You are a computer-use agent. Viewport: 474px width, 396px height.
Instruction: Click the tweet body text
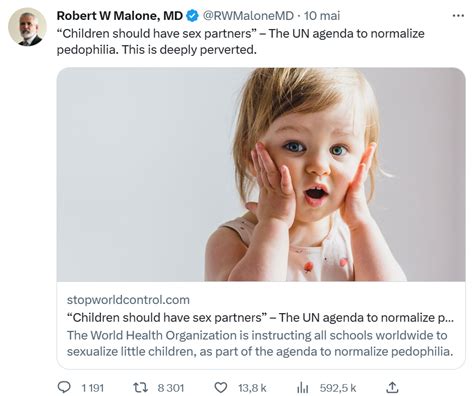click(x=241, y=42)
